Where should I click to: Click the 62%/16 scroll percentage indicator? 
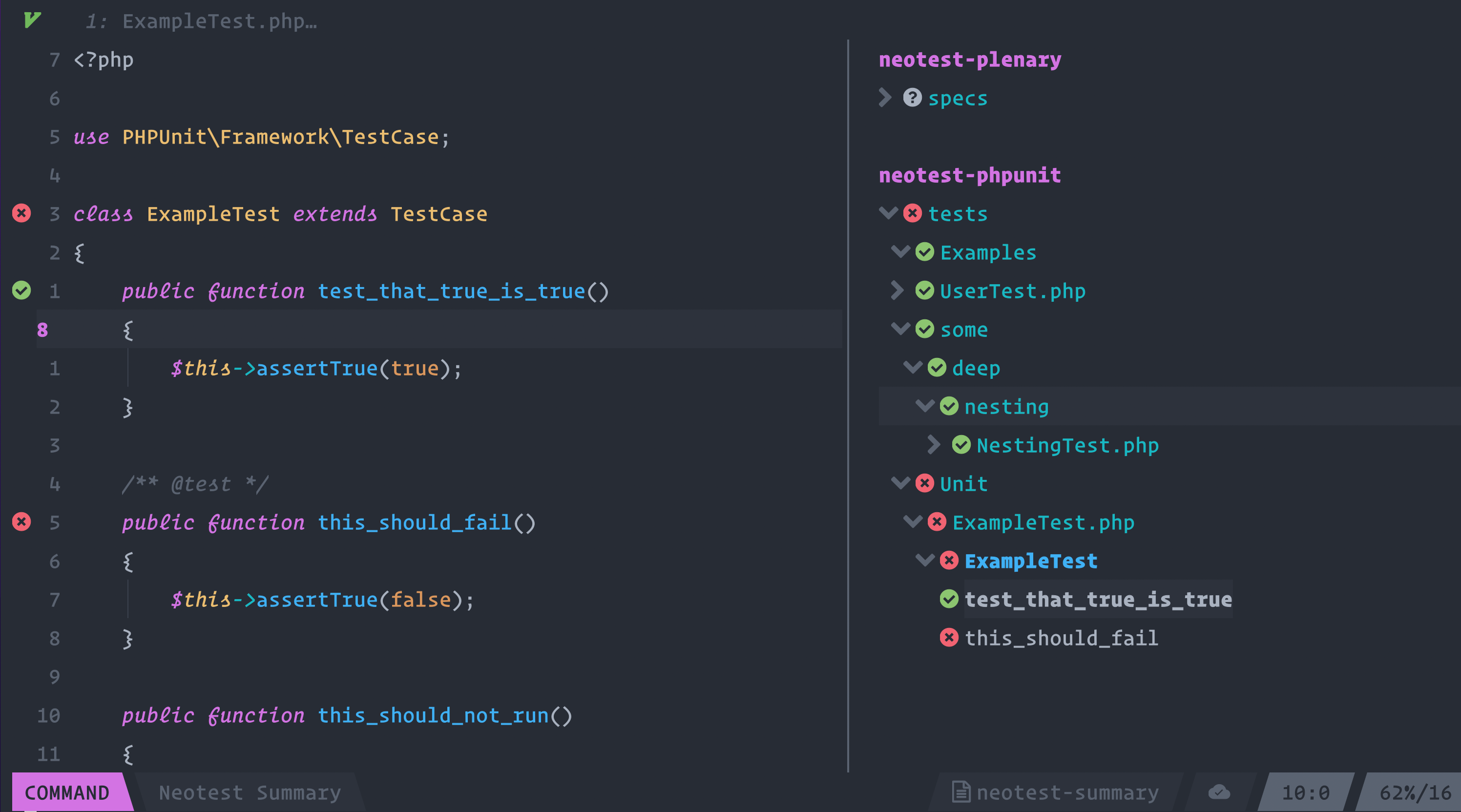[1415, 792]
